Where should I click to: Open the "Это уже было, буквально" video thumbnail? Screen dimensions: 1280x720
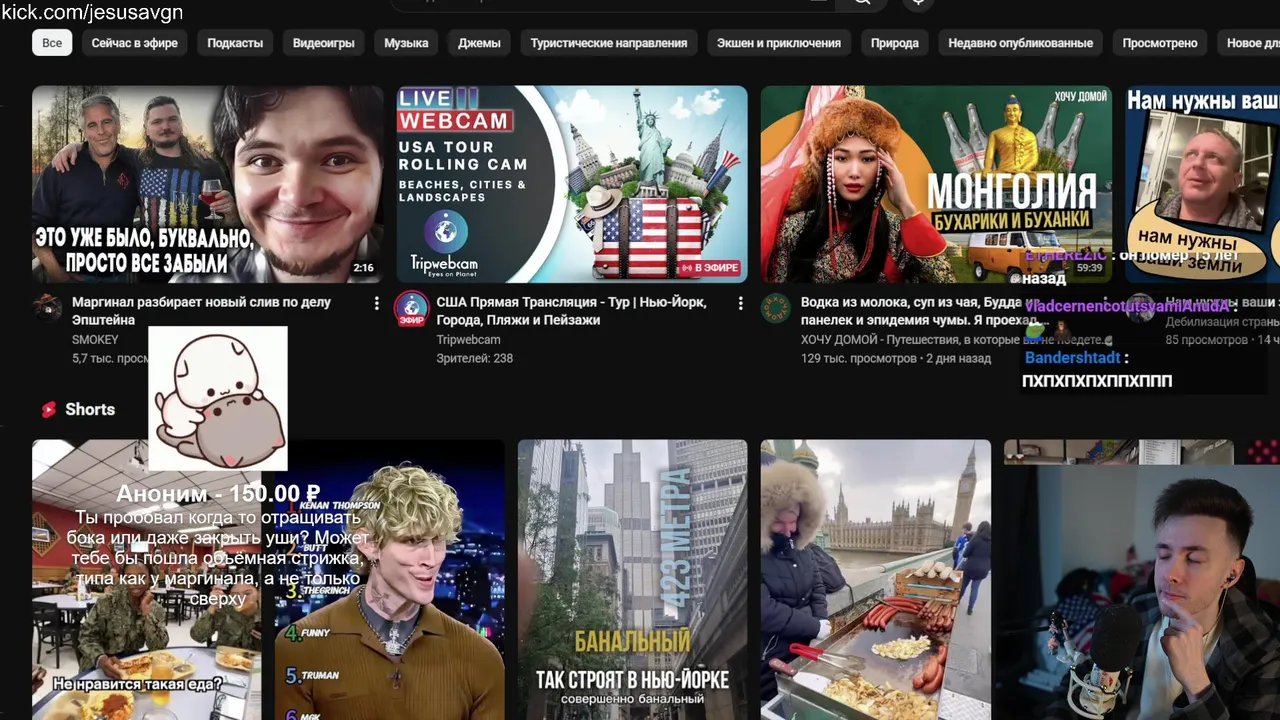tap(207, 184)
